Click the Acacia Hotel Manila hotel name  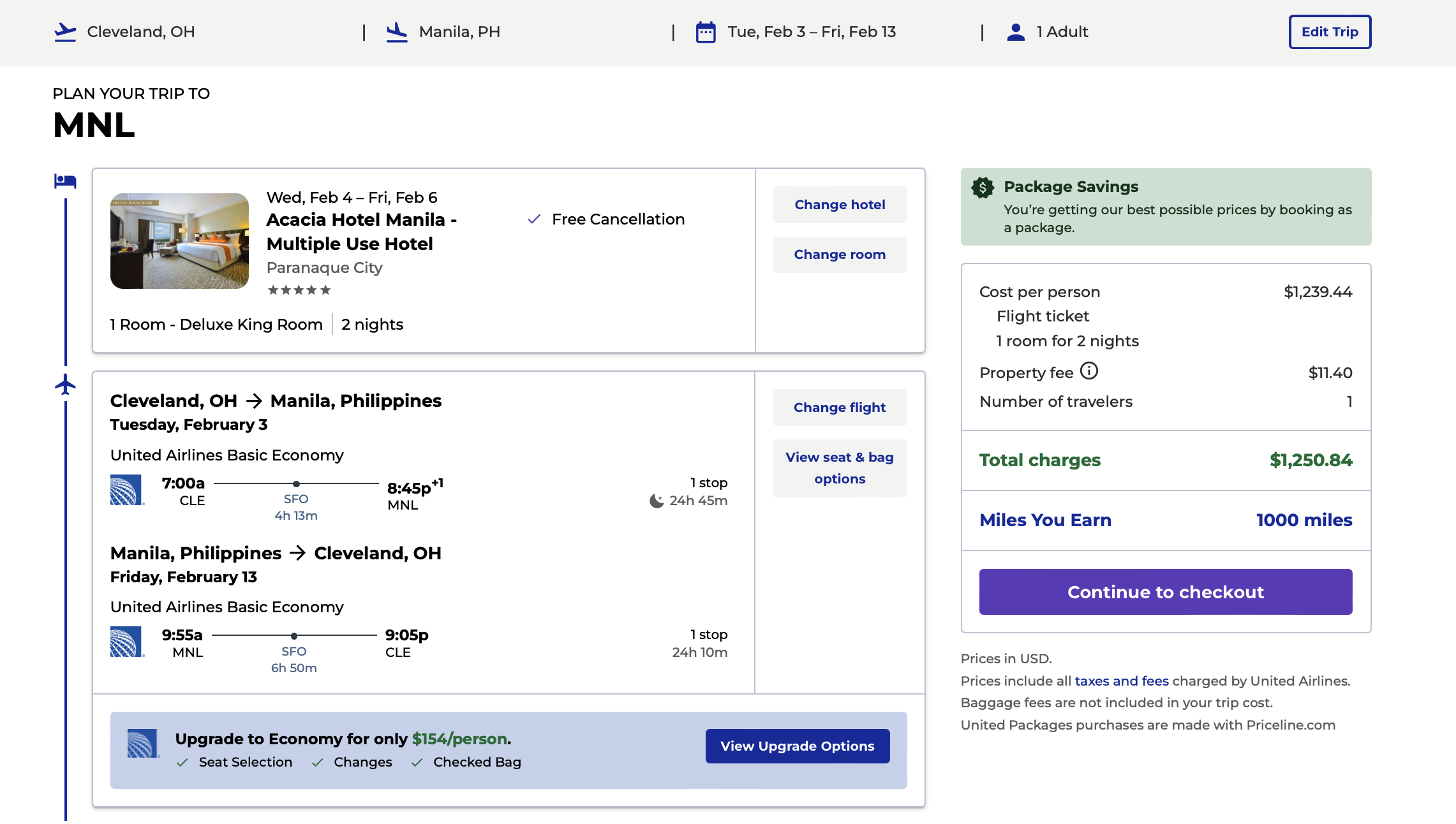[362, 232]
